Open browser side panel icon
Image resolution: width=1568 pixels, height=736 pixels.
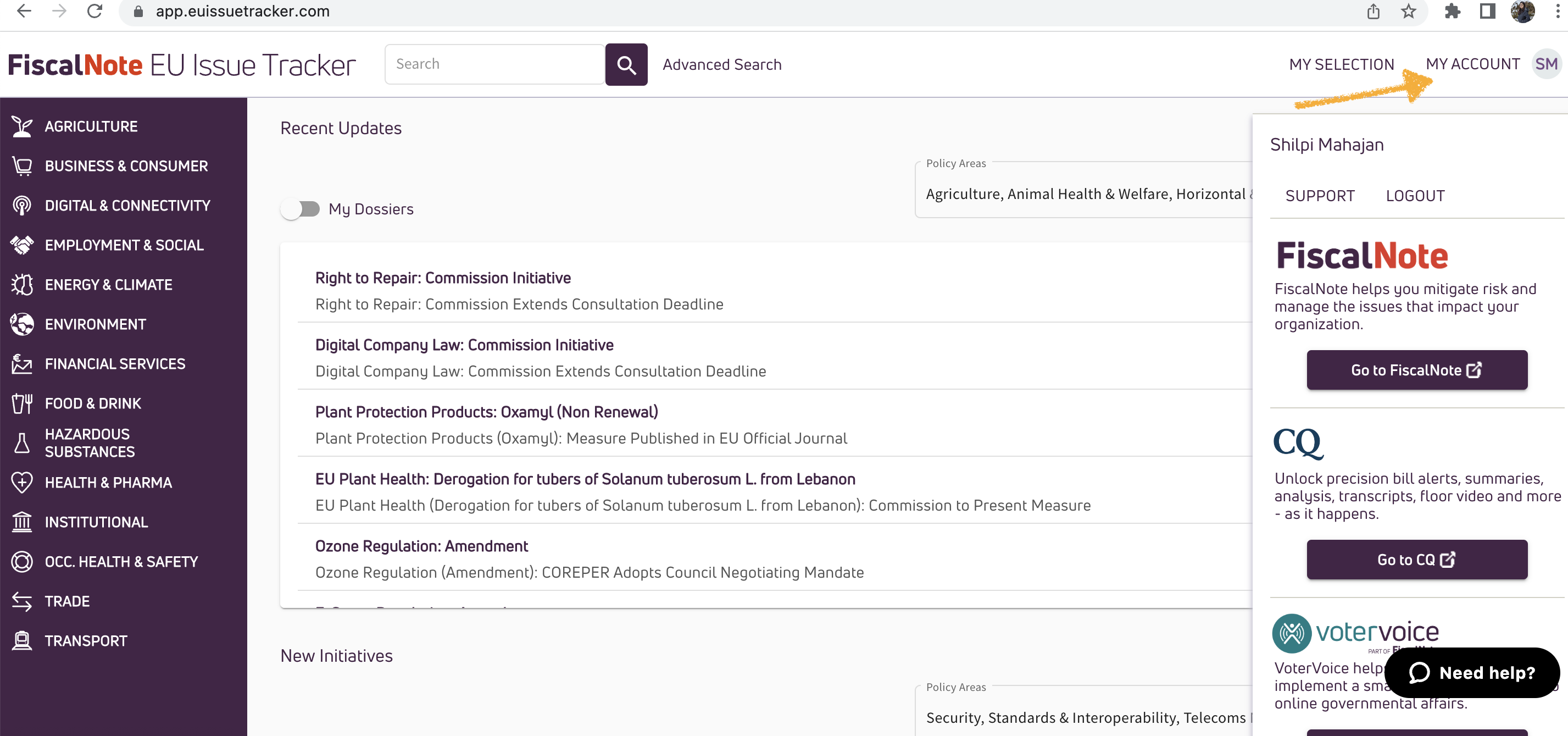pyautogui.click(x=1487, y=11)
